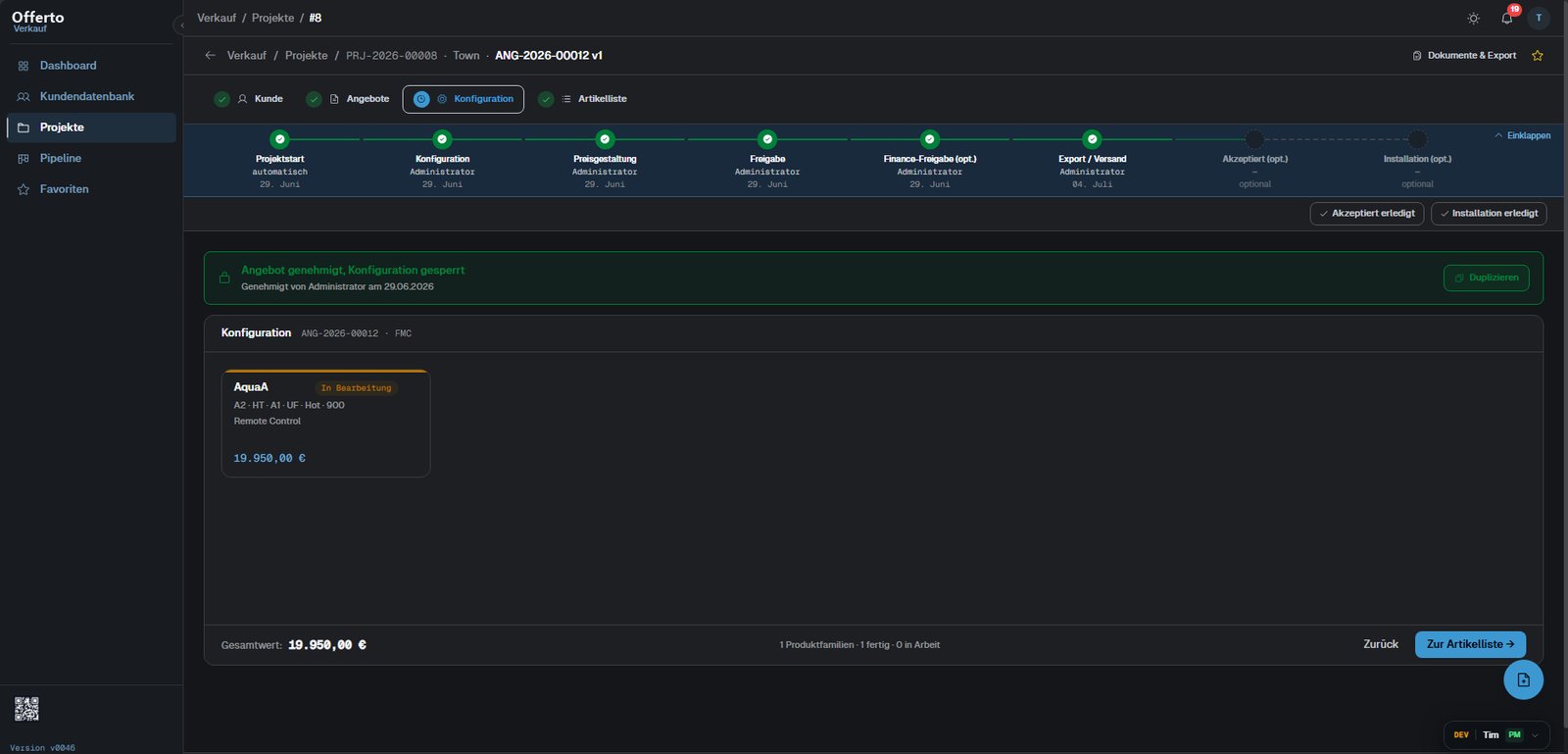The width and height of the screenshot is (1568, 754).
Task: Open user avatar T menu
Action: click(x=1539, y=18)
